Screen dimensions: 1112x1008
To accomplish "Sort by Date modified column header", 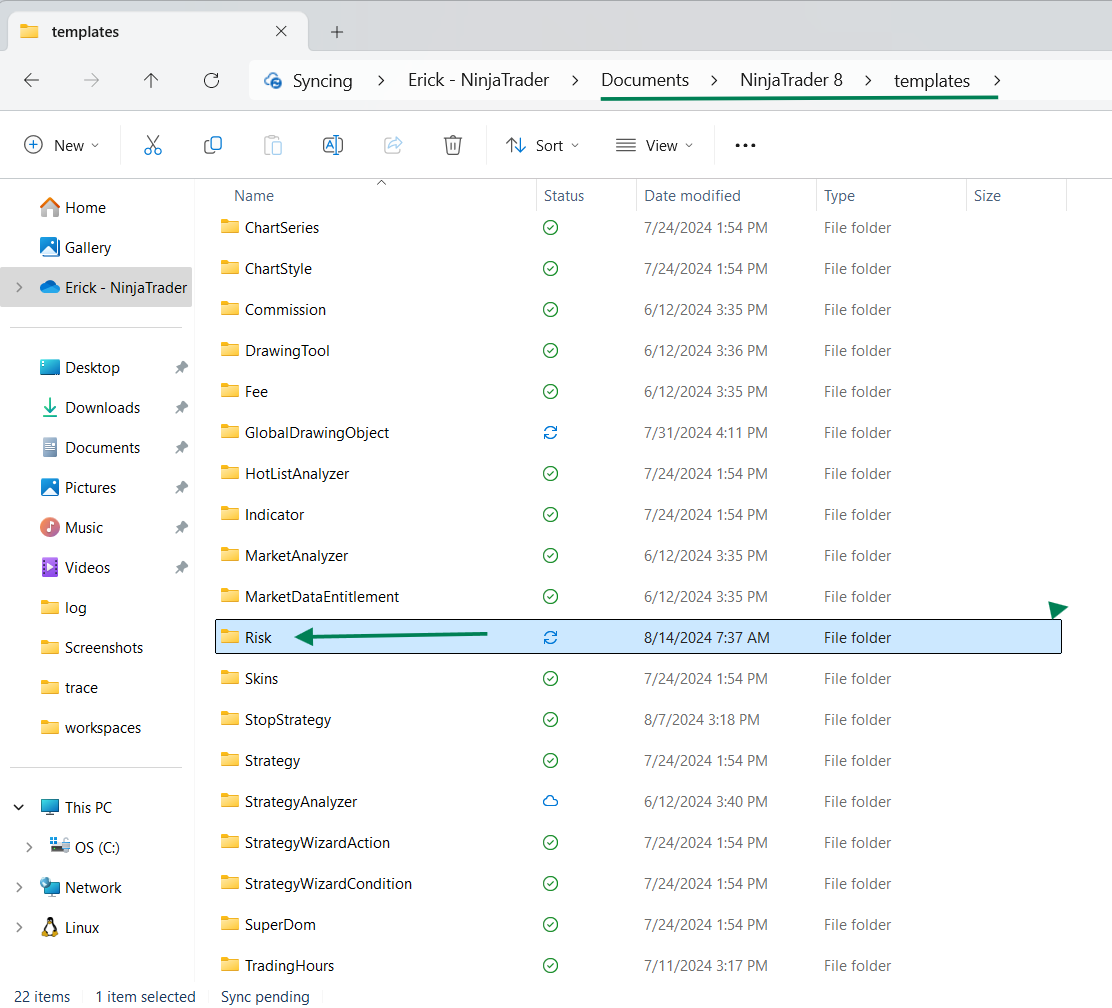I will tap(692, 196).
